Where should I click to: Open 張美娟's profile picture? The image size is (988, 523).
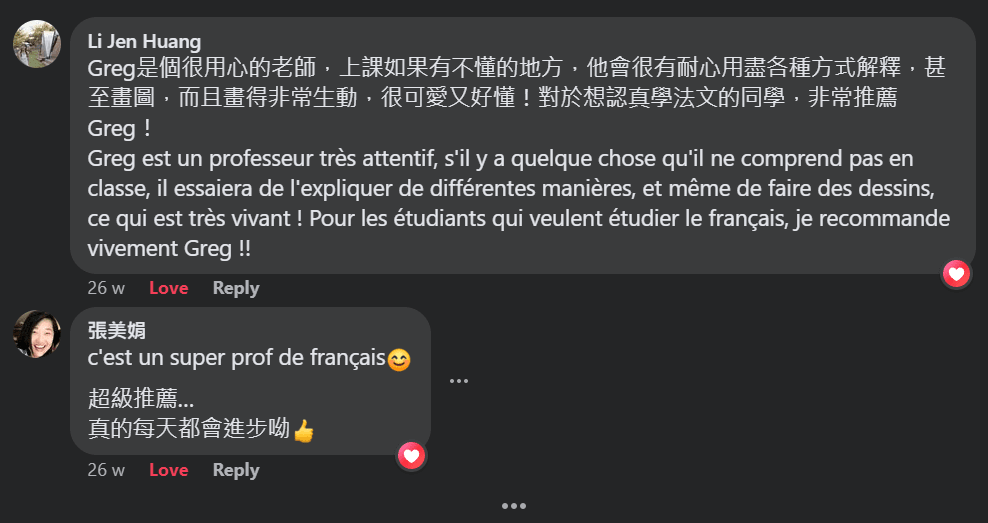point(37,334)
